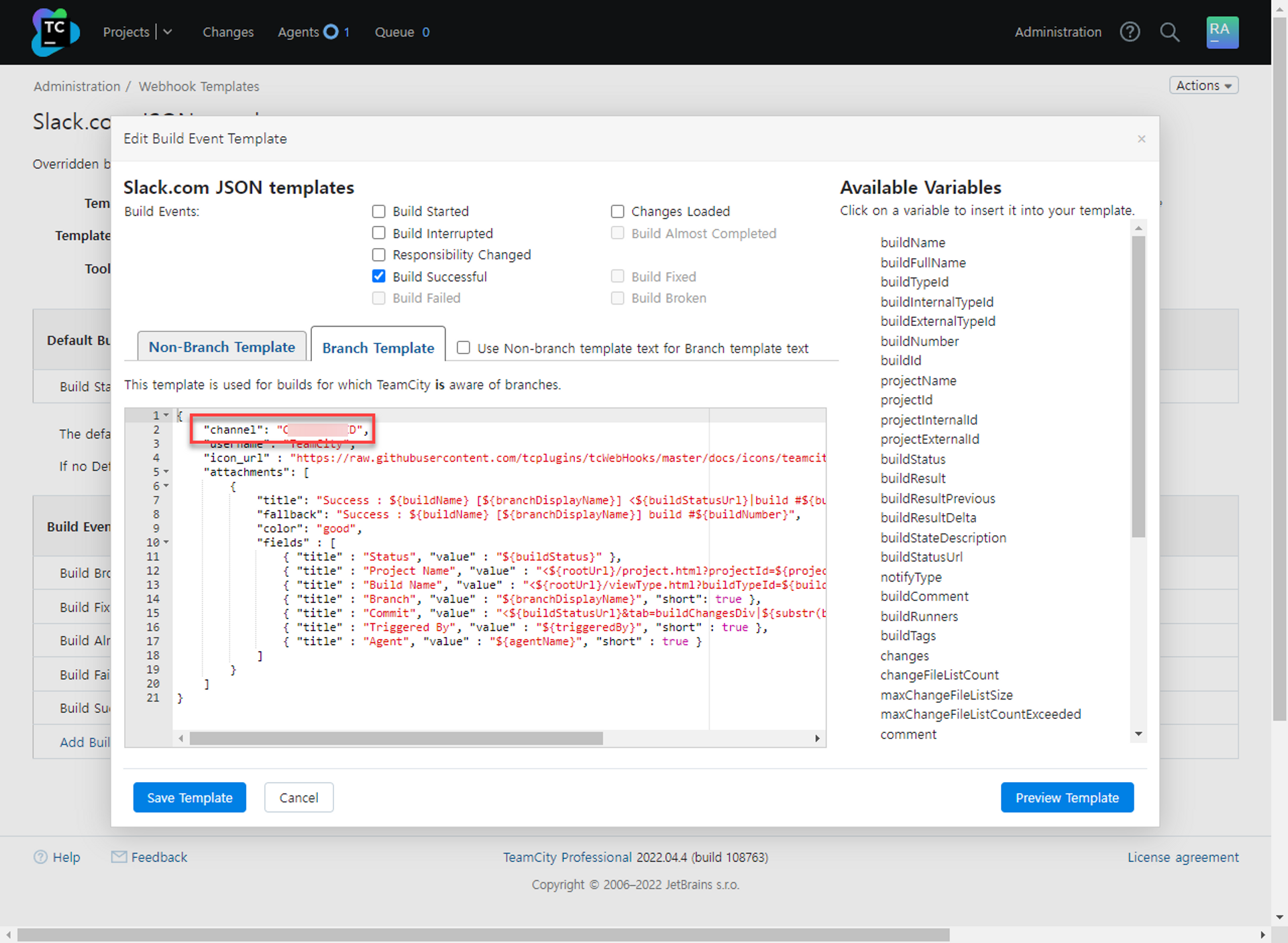The image size is (1288, 943).
Task: Click the code editor scroll-right arrow
Action: pos(817,738)
